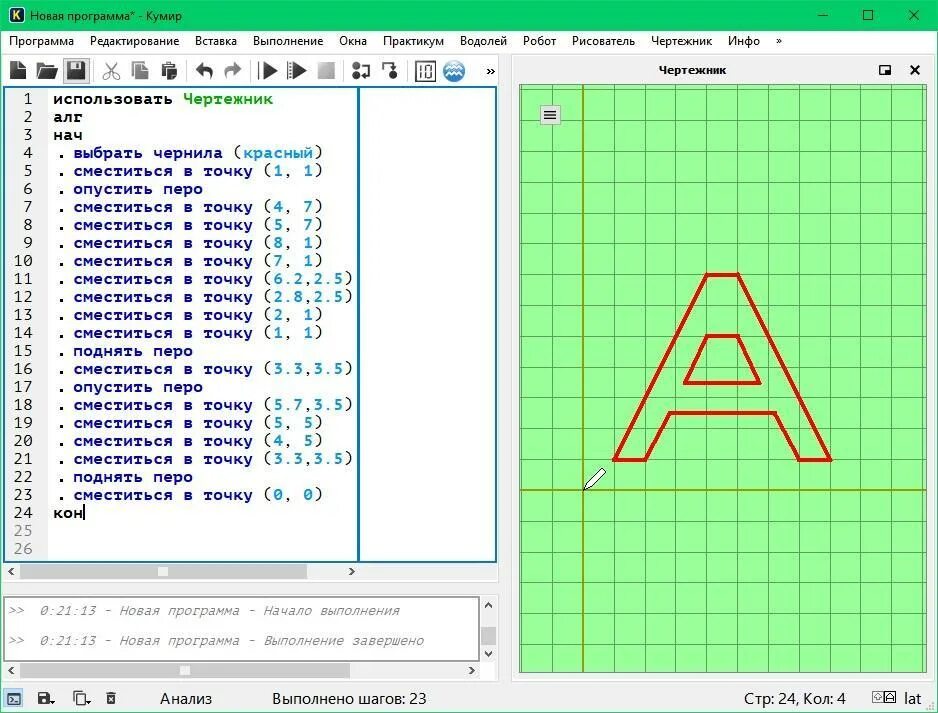
Task: Click line 'выбрать чернила (красный)'
Action: [x=197, y=153]
